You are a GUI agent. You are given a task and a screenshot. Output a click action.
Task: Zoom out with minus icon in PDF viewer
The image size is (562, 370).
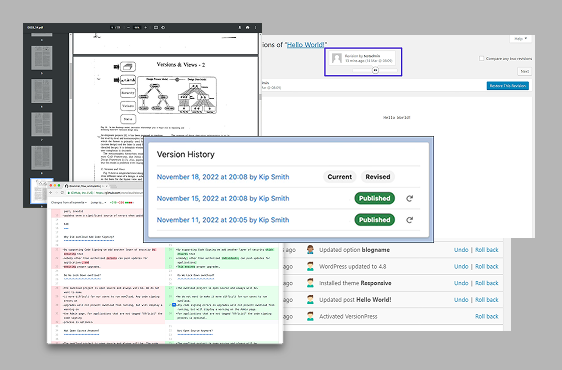[128, 28]
